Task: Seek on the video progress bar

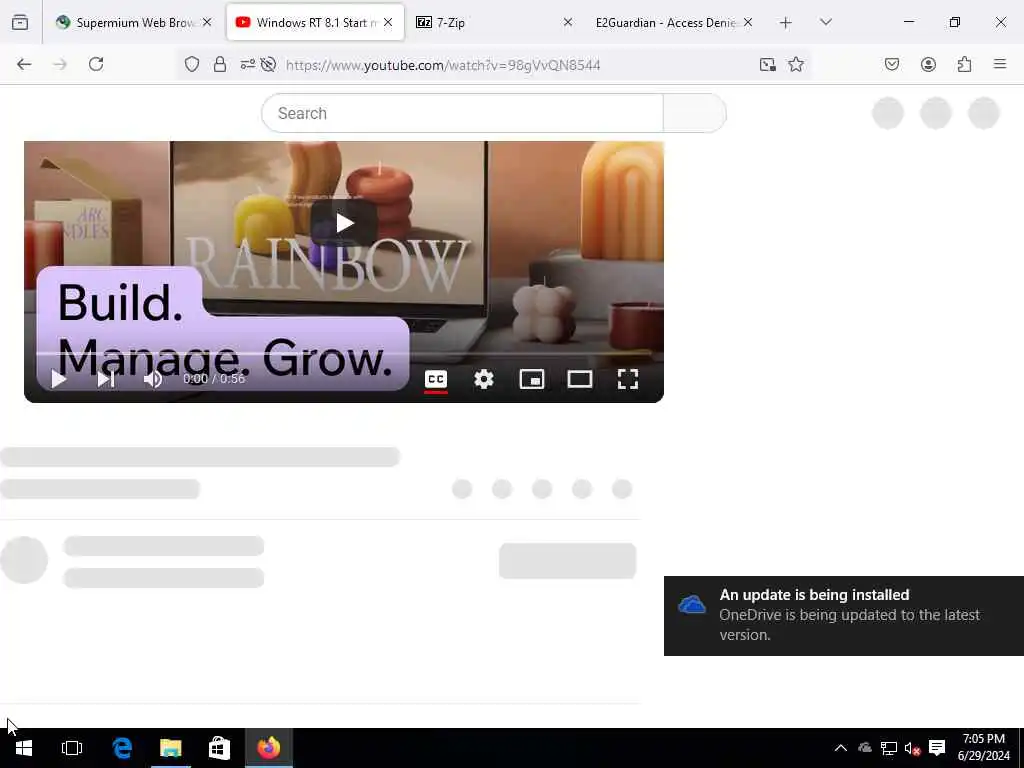Action: [344, 353]
